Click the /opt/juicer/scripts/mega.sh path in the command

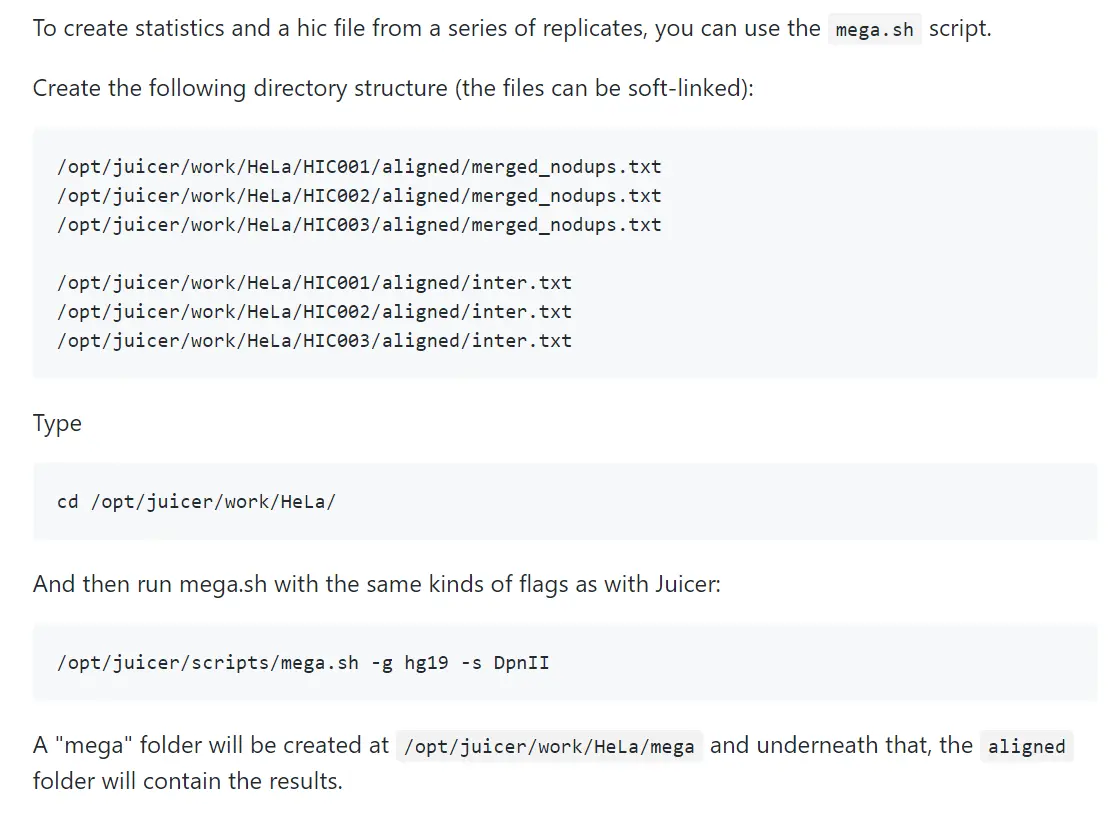coord(208,663)
